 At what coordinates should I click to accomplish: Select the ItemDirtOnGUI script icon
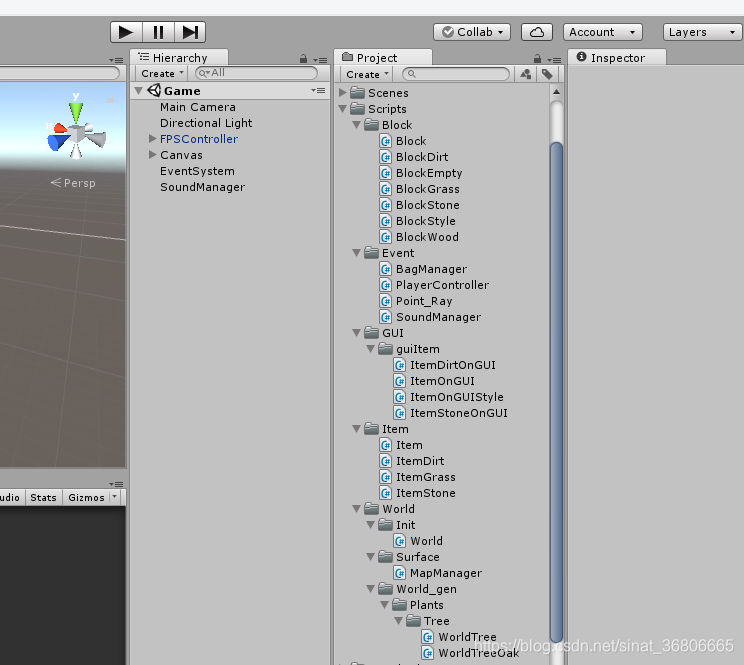(400, 365)
